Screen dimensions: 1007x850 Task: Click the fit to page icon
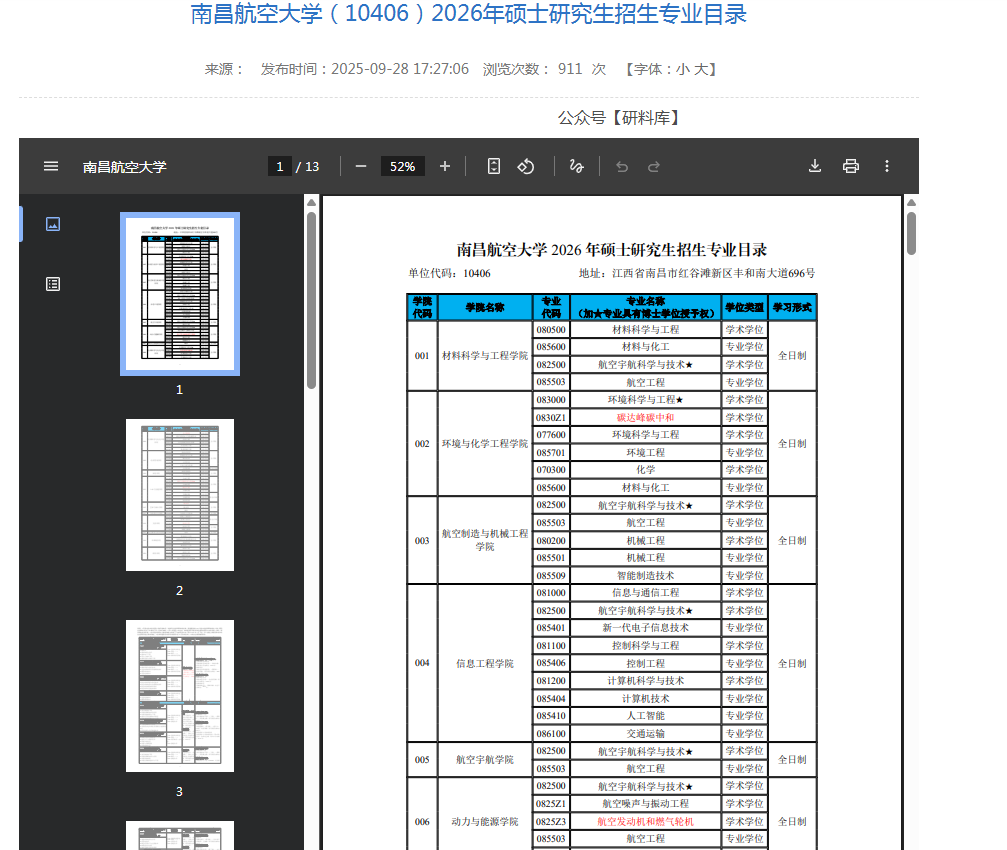coord(493,166)
